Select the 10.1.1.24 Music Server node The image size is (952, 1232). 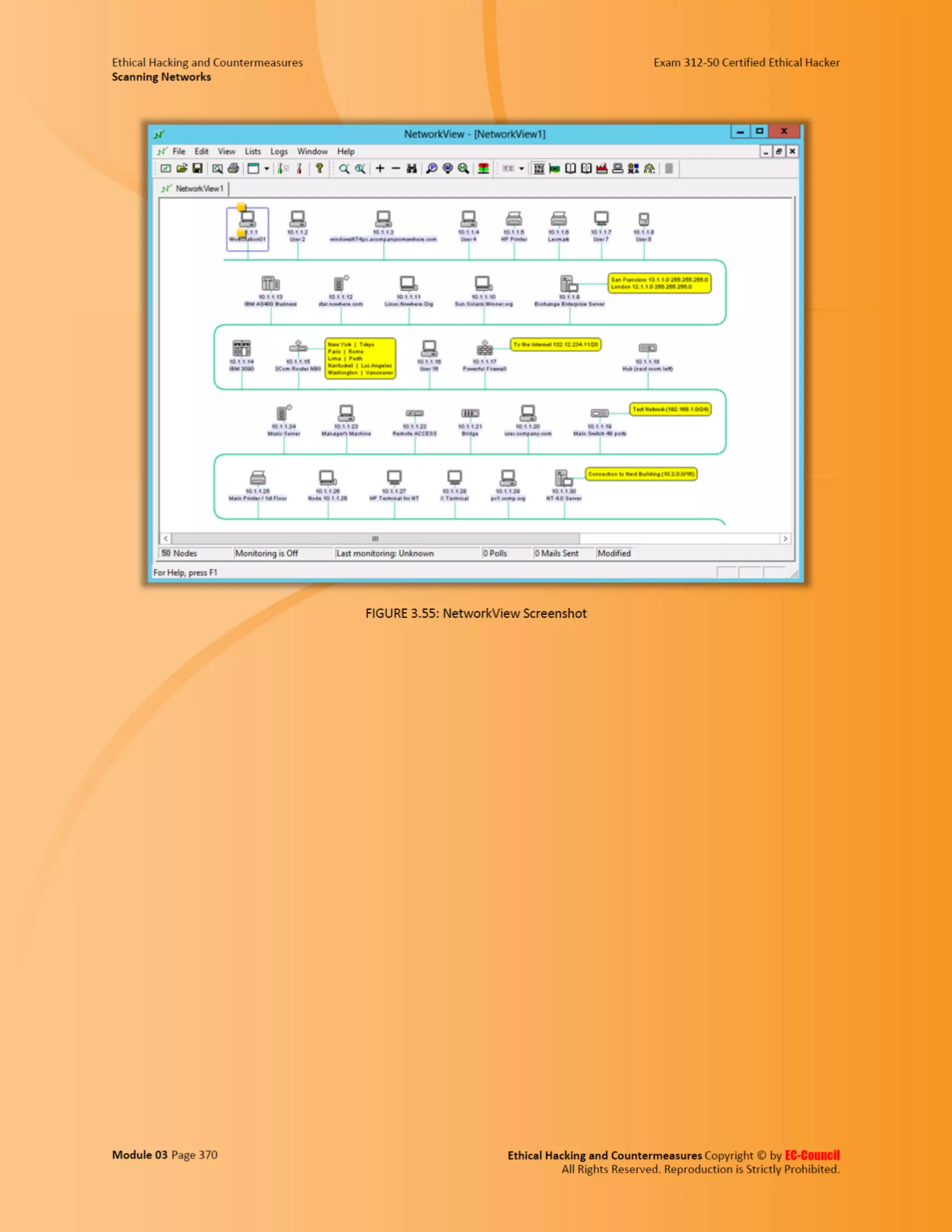click(284, 420)
